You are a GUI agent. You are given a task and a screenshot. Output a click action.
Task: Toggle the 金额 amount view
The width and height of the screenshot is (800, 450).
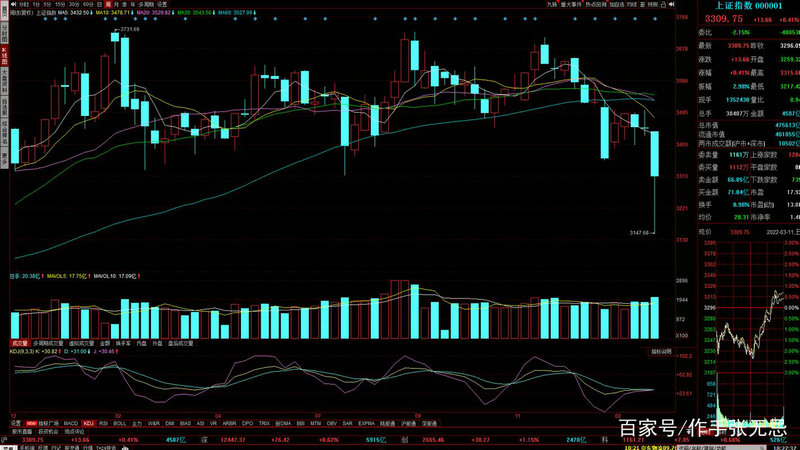click(105, 343)
